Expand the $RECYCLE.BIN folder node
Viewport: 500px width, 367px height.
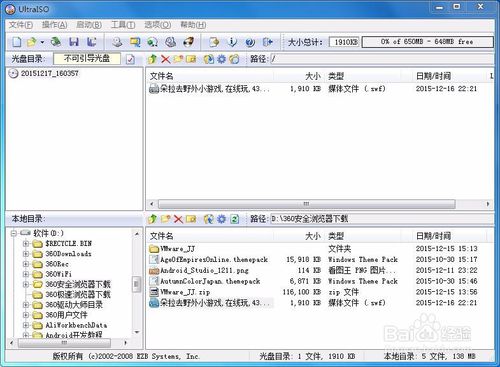pos(26,244)
